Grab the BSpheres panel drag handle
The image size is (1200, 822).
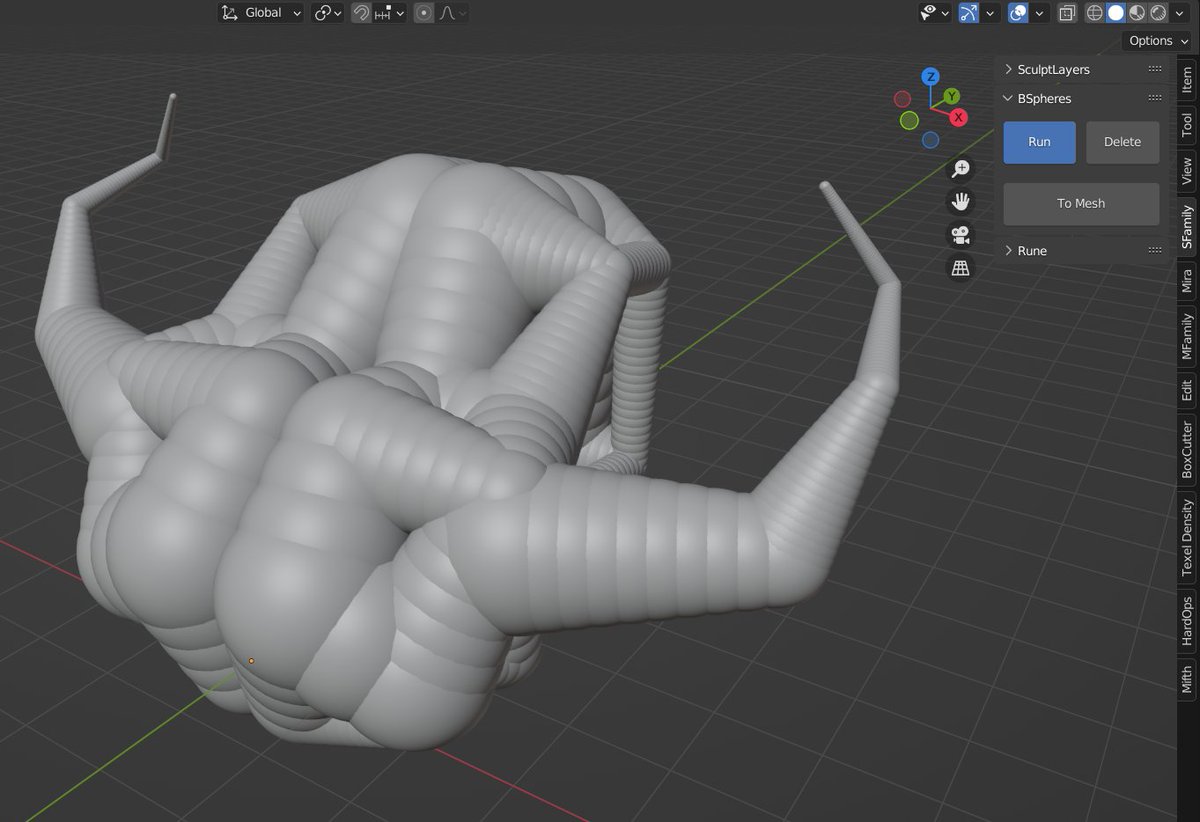[x=1155, y=98]
